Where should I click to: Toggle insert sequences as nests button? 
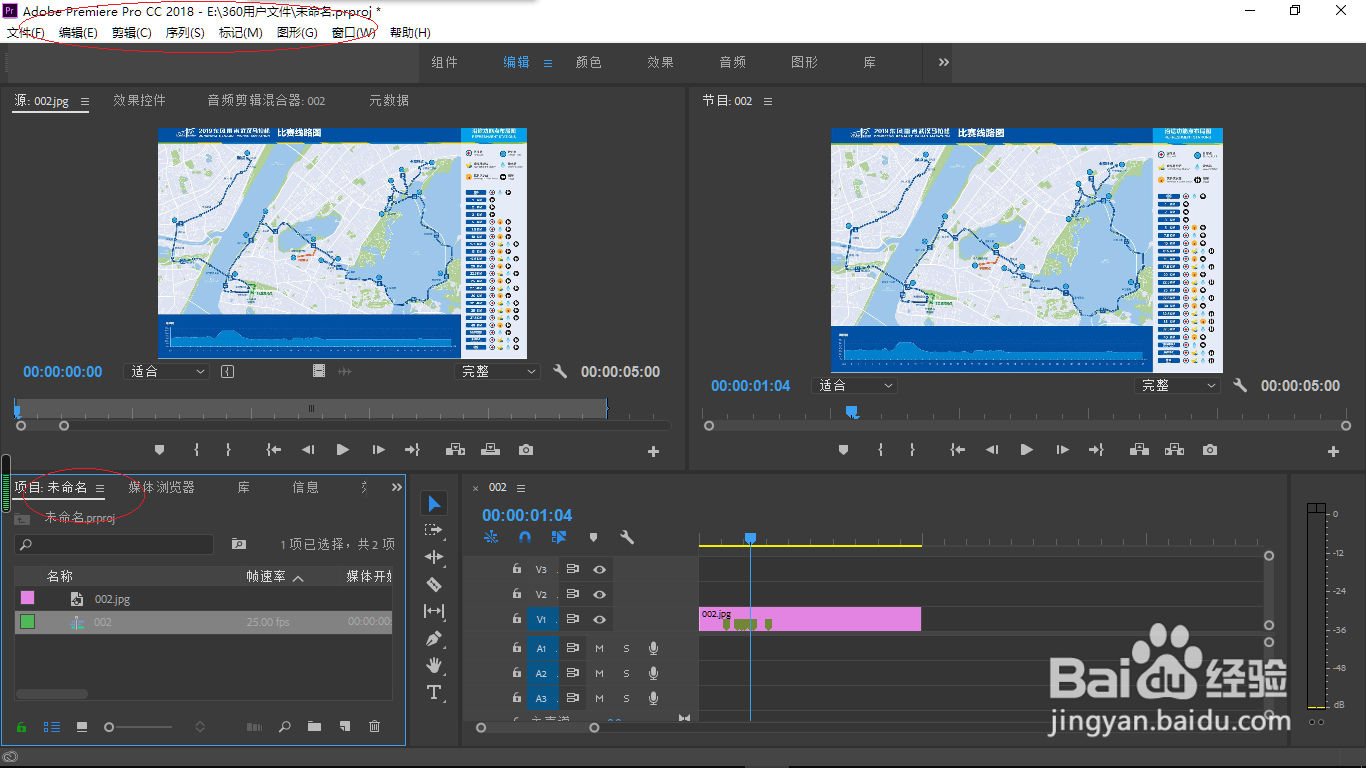[x=491, y=537]
